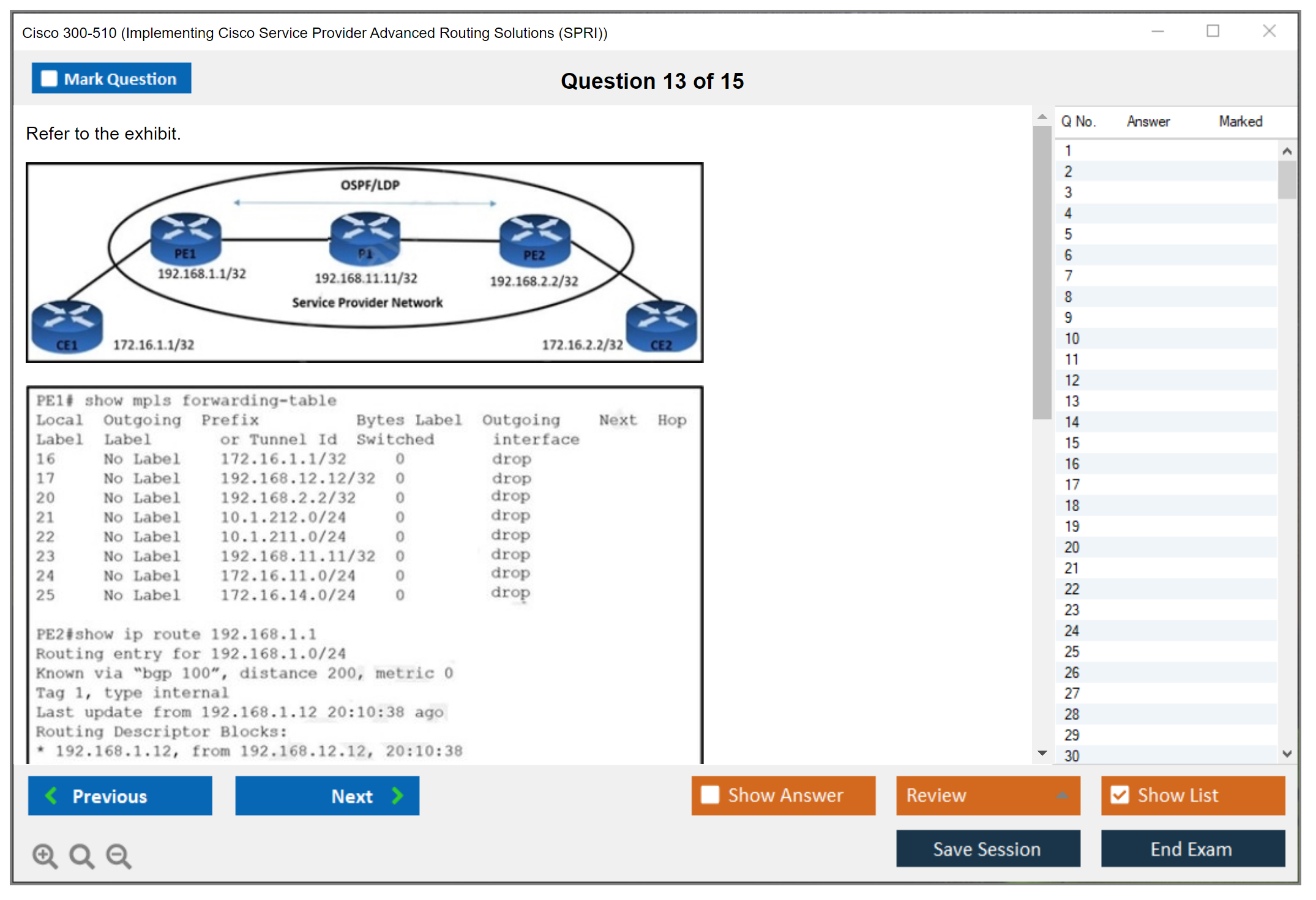Check the Mark Question checkbox

[49, 79]
